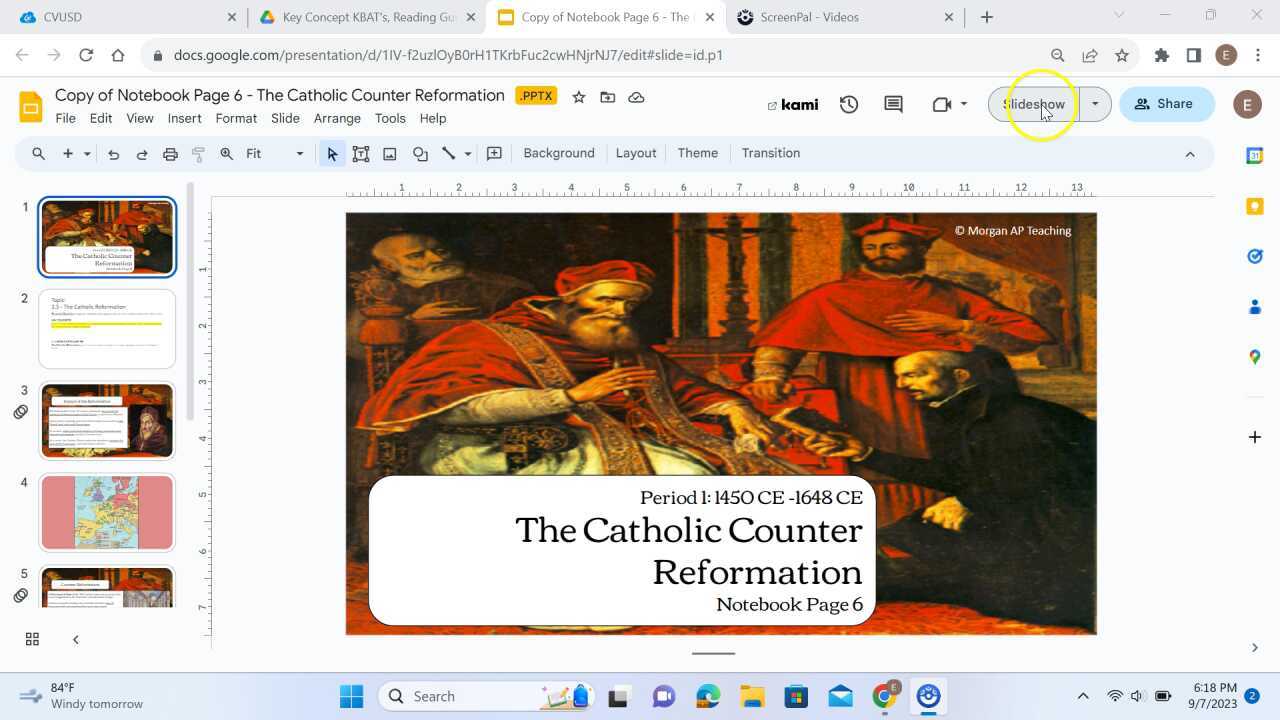1280x720 pixels.
Task: Open Google Keep in the side panel
Action: [x=1255, y=206]
